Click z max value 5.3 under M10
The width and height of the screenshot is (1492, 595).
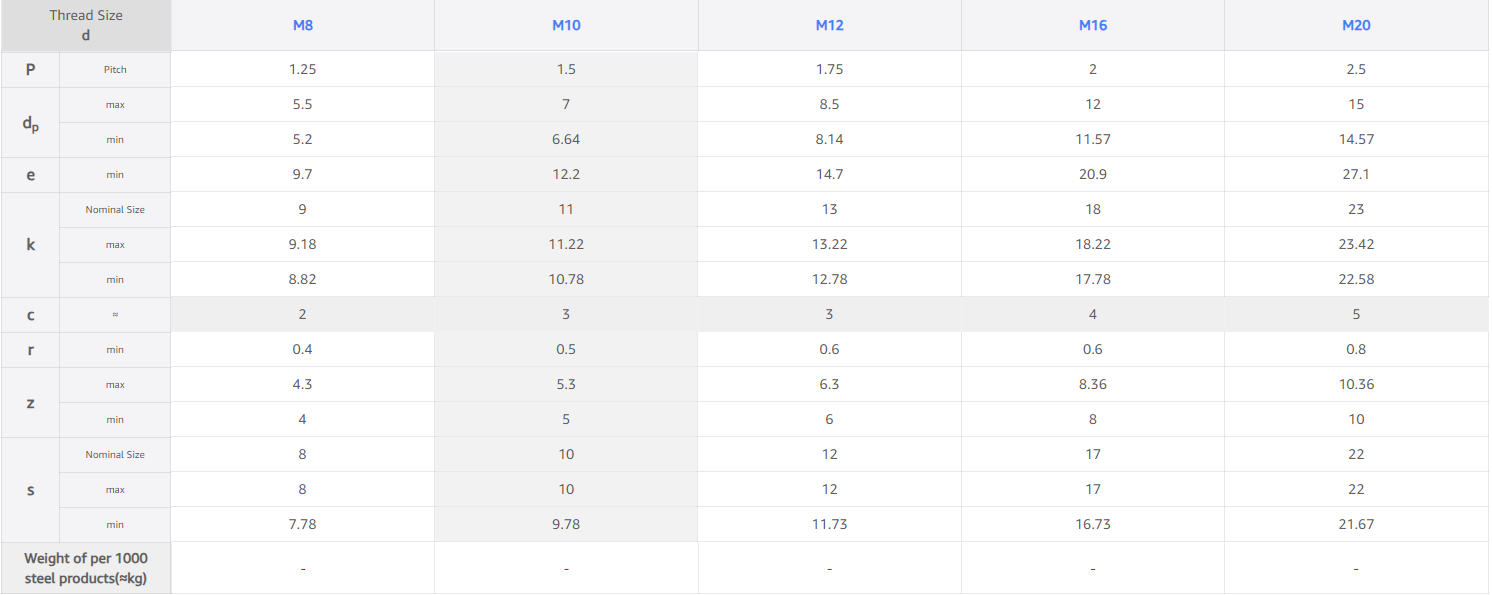[566, 384]
